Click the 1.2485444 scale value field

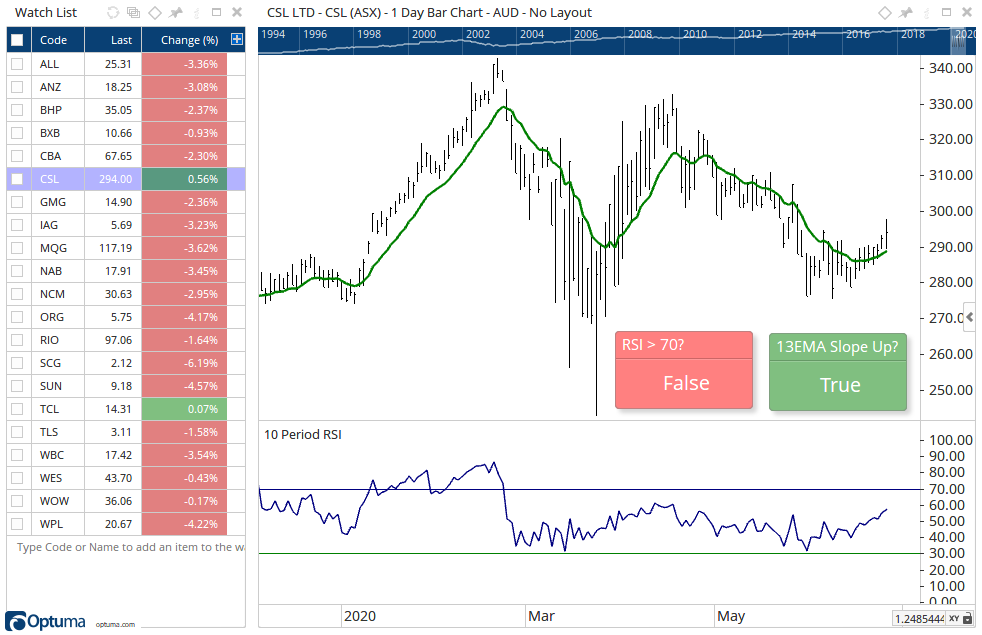point(919,619)
